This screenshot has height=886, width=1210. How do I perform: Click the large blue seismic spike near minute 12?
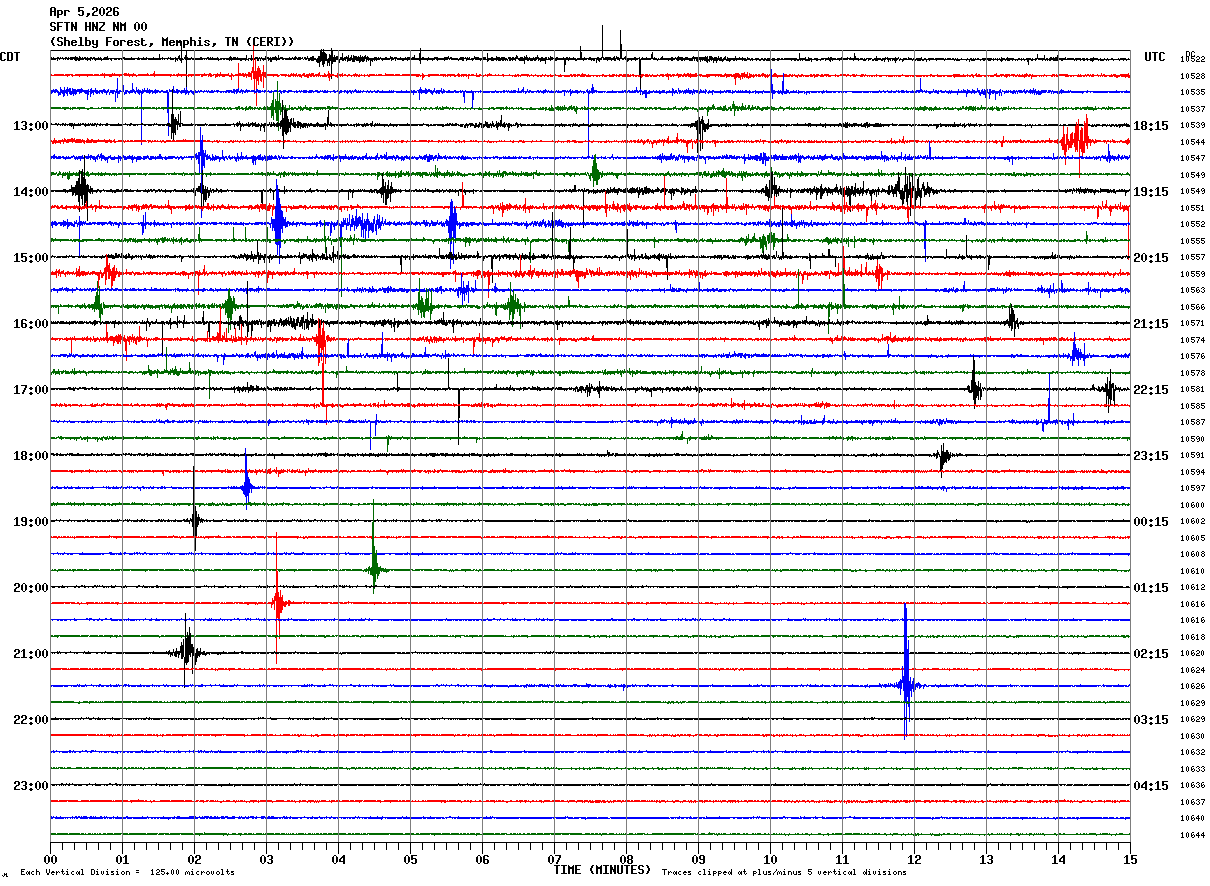tap(906, 672)
